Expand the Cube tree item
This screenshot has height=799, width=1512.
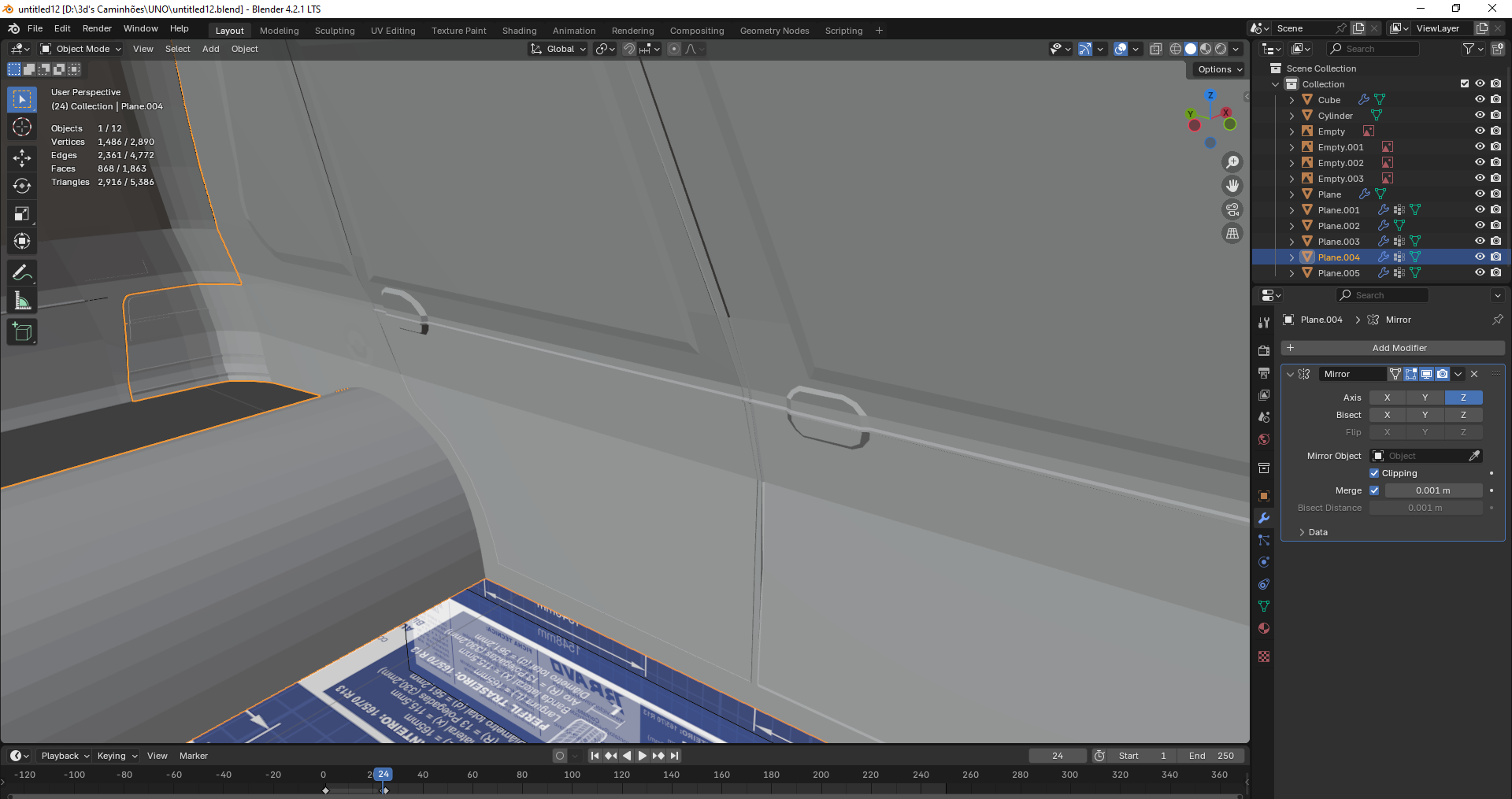pos(1291,100)
